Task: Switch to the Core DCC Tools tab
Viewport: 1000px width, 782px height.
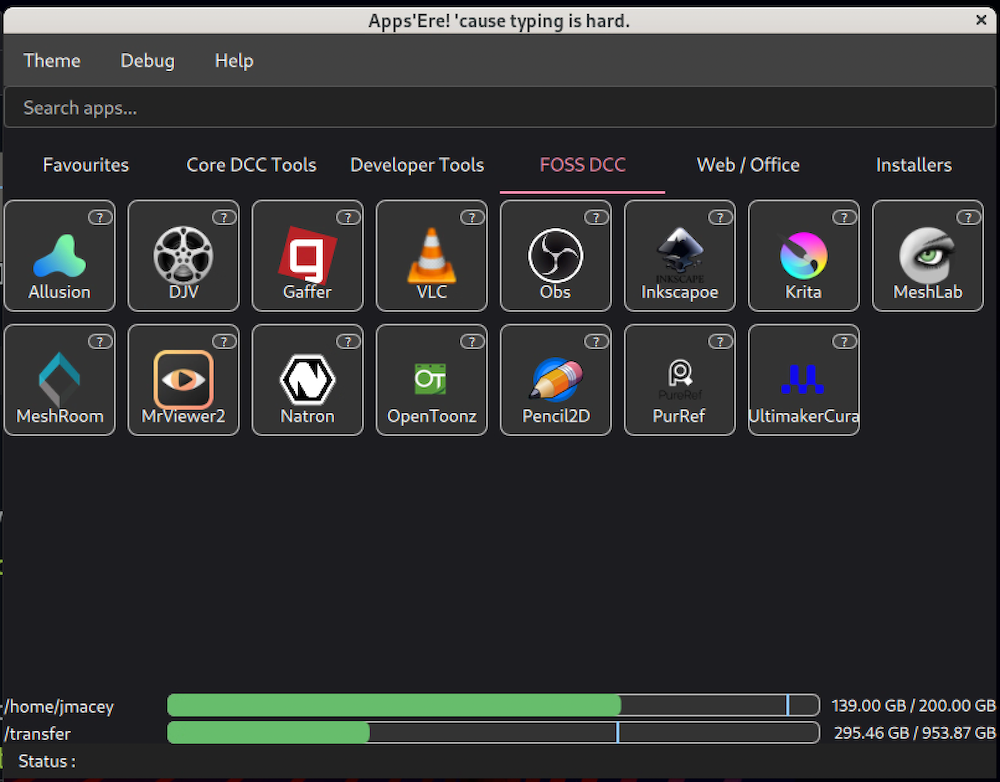Action: click(251, 165)
